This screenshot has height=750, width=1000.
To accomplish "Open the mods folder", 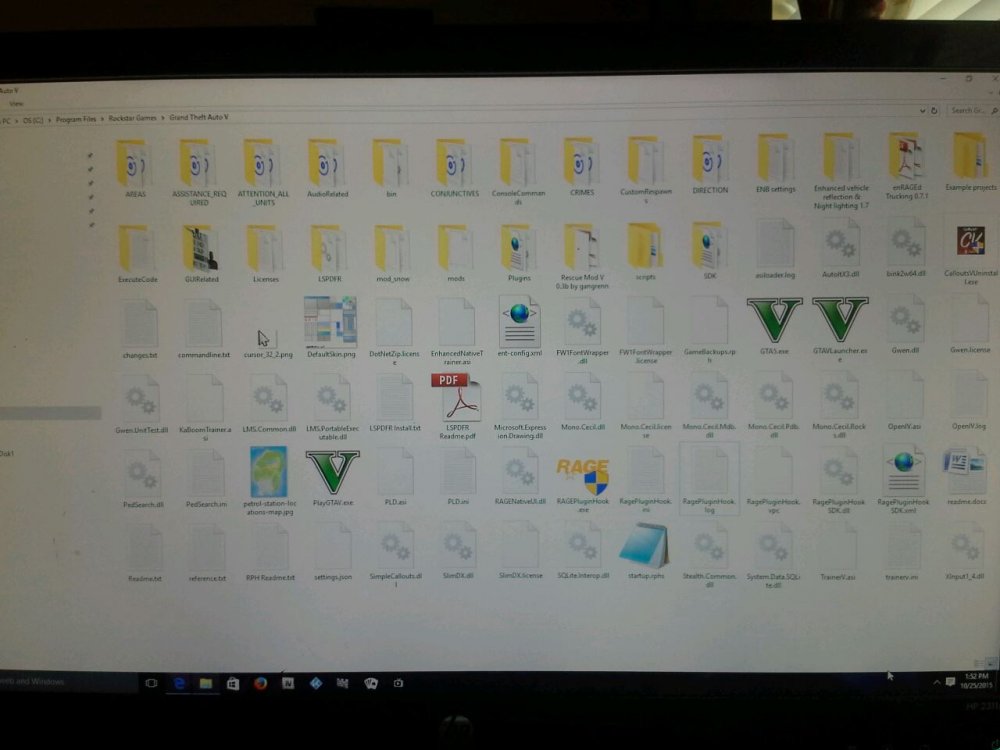I will 455,253.
